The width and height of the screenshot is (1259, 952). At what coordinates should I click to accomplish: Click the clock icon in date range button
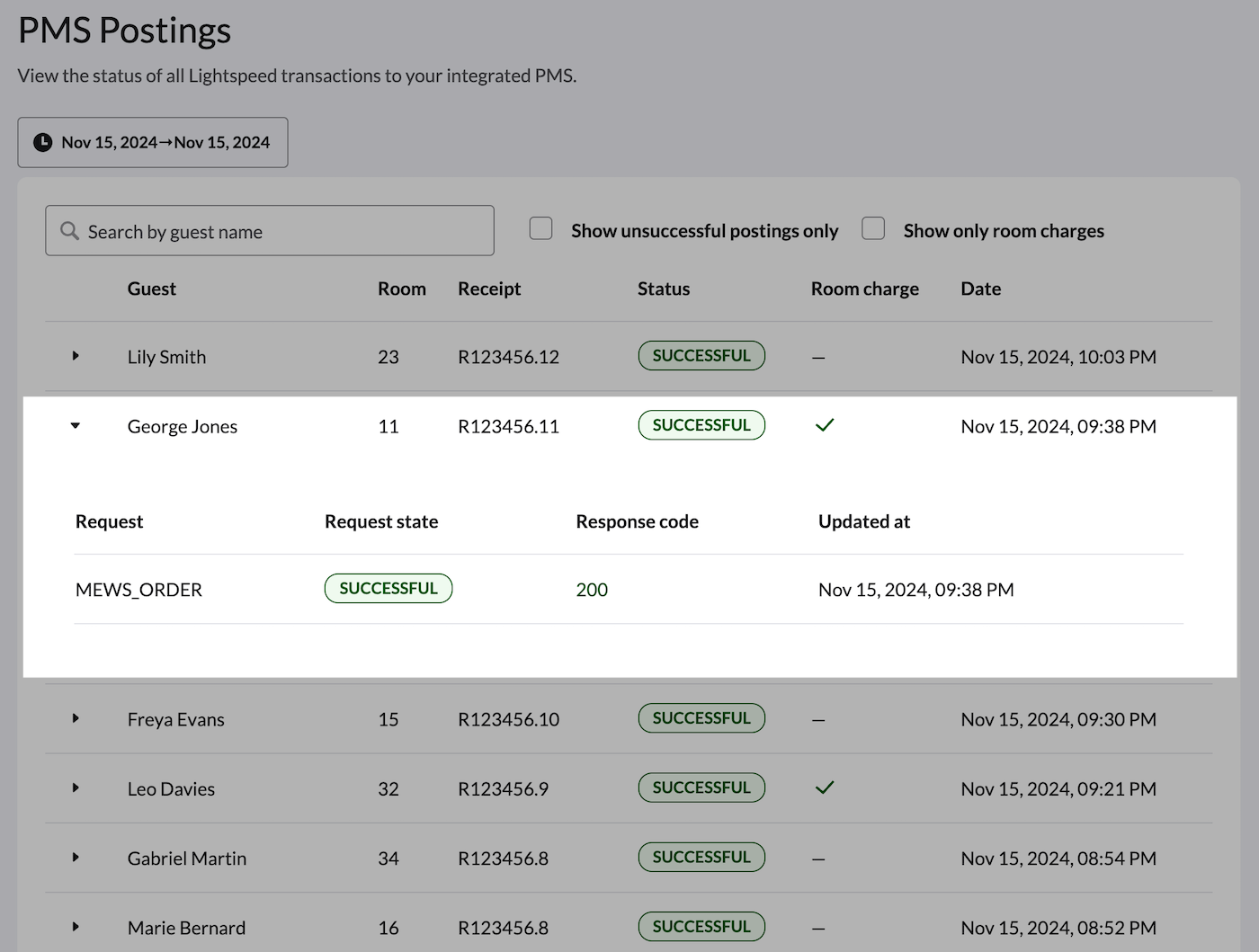pyautogui.click(x=42, y=142)
